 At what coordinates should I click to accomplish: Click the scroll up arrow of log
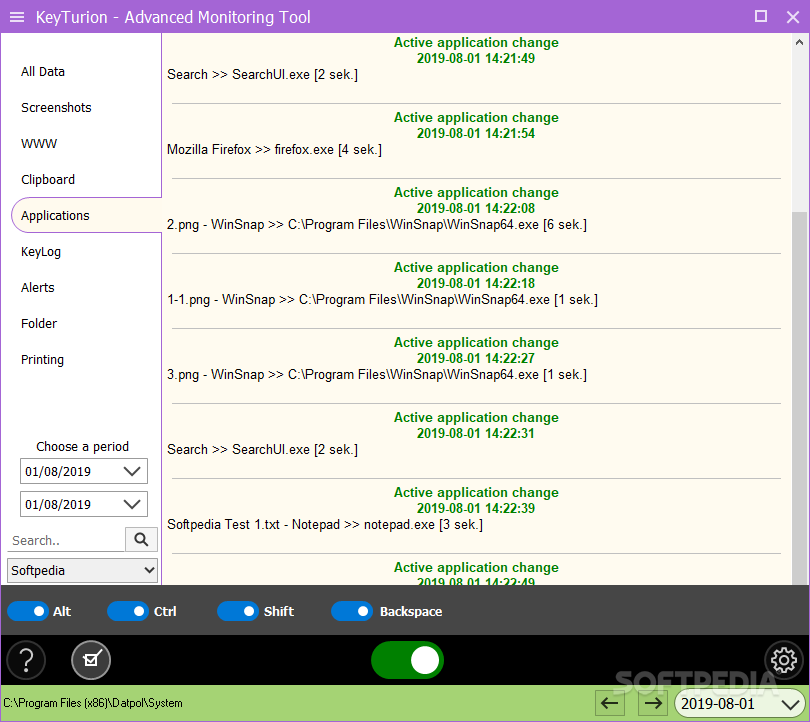tap(799, 42)
